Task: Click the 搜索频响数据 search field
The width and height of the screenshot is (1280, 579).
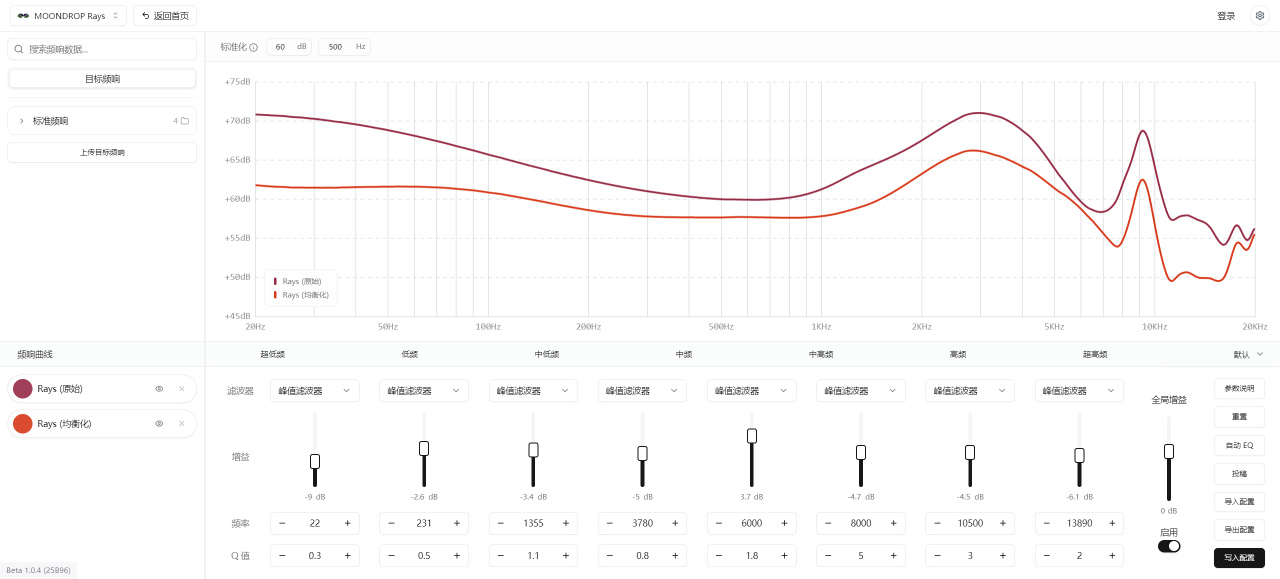Action: pyautogui.click(x=102, y=49)
